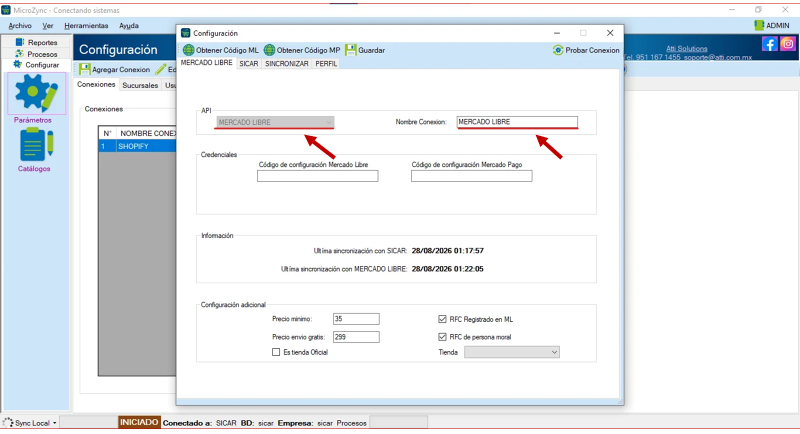Select the MERCADO LIBRE tab
Screen dimensions: 800x434
point(207,63)
